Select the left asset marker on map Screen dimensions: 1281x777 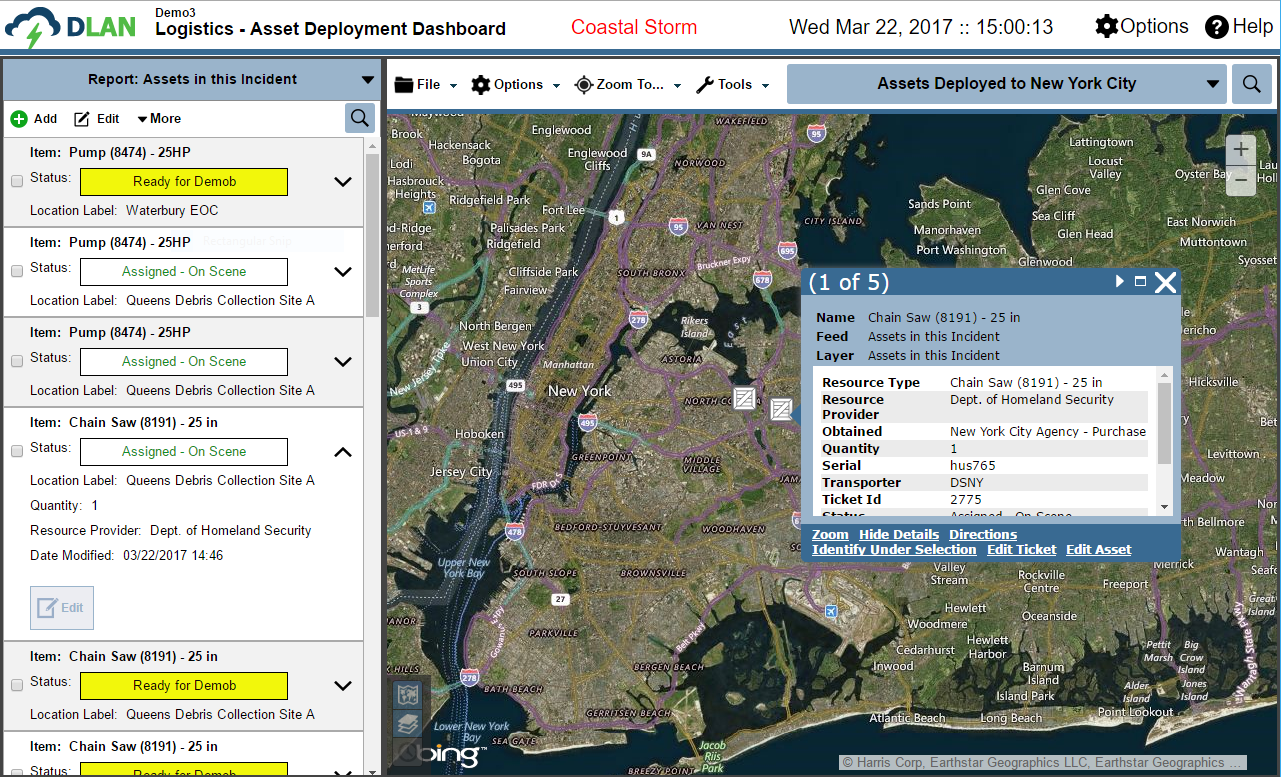744,399
